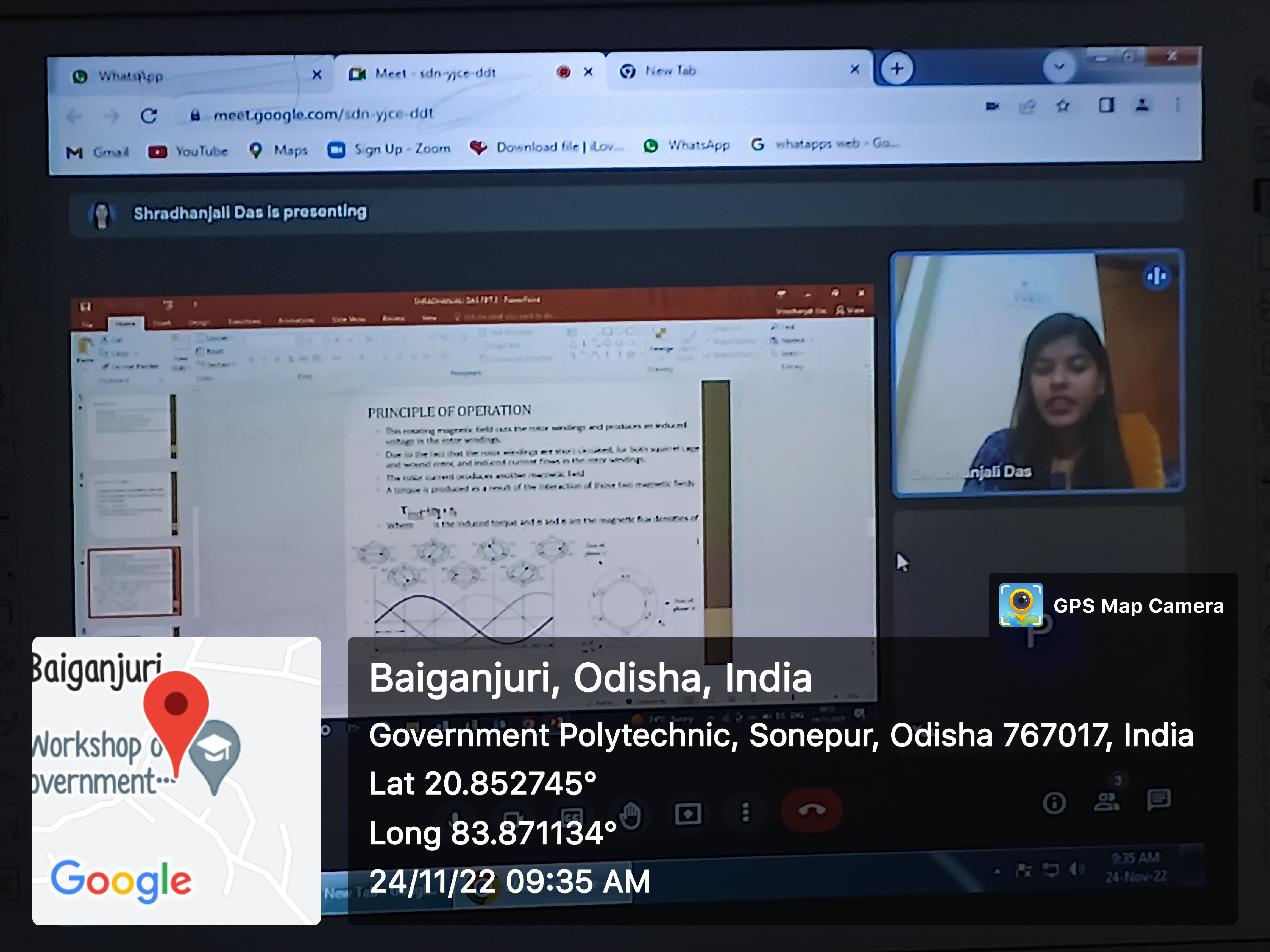Open chat with everyone icon

click(x=1158, y=799)
